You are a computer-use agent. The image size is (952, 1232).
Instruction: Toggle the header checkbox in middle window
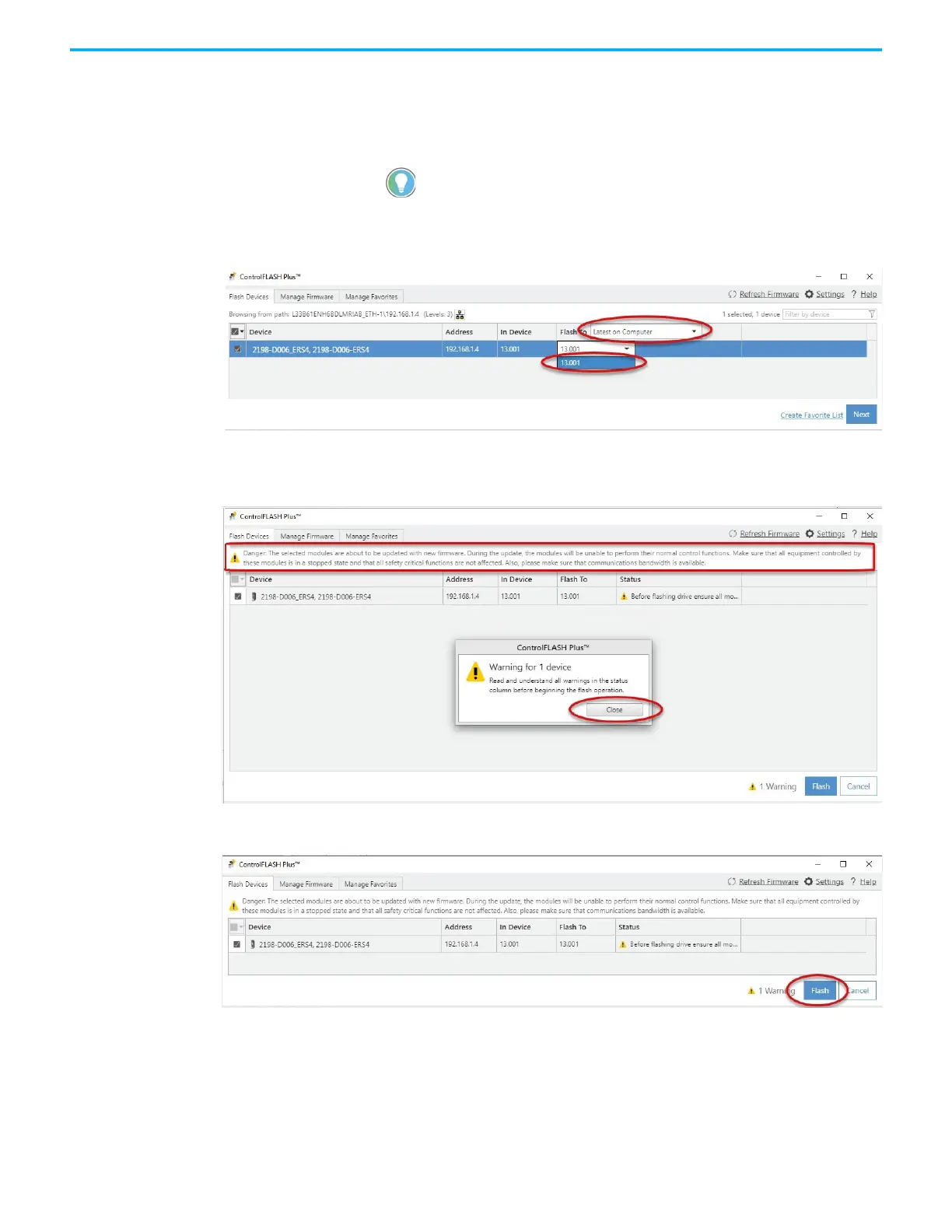coord(235,579)
